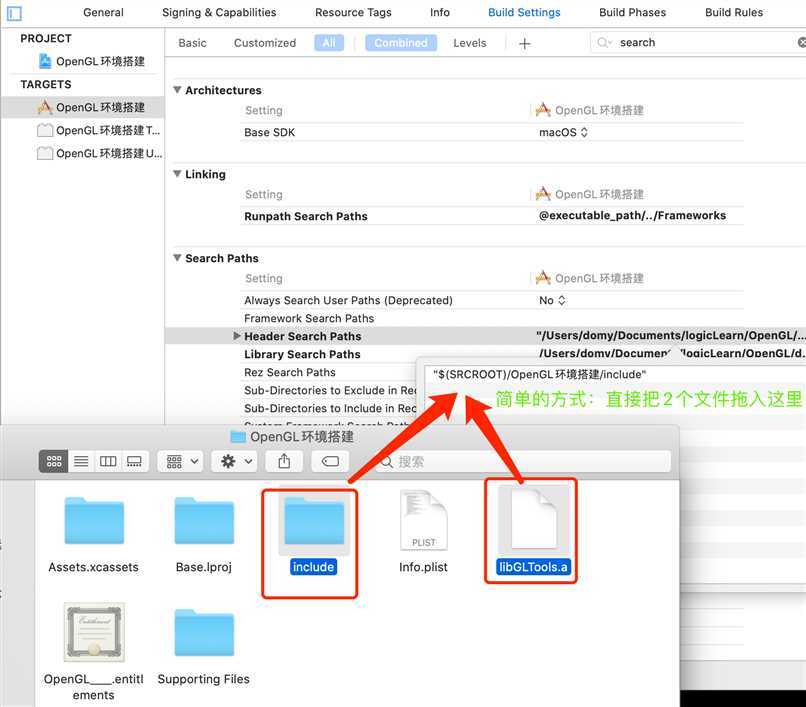Open Finder group-by arrangement dropdown
Image resolution: width=806 pixels, height=707 pixels.
tap(181, 461)
